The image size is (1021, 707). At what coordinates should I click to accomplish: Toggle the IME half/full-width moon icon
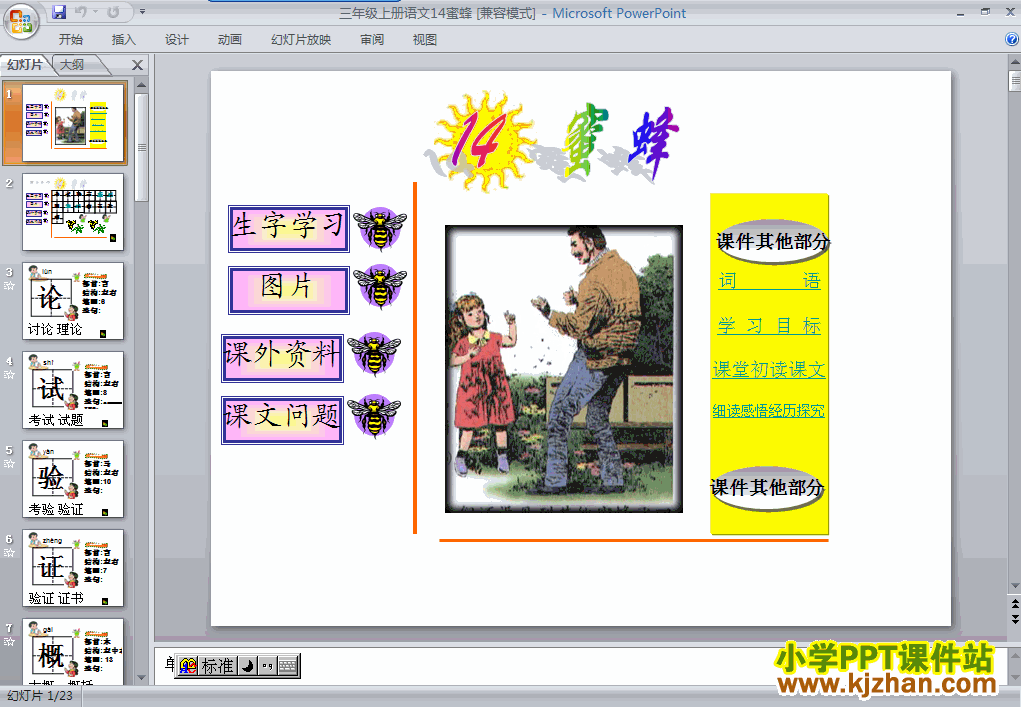[247, 666]
